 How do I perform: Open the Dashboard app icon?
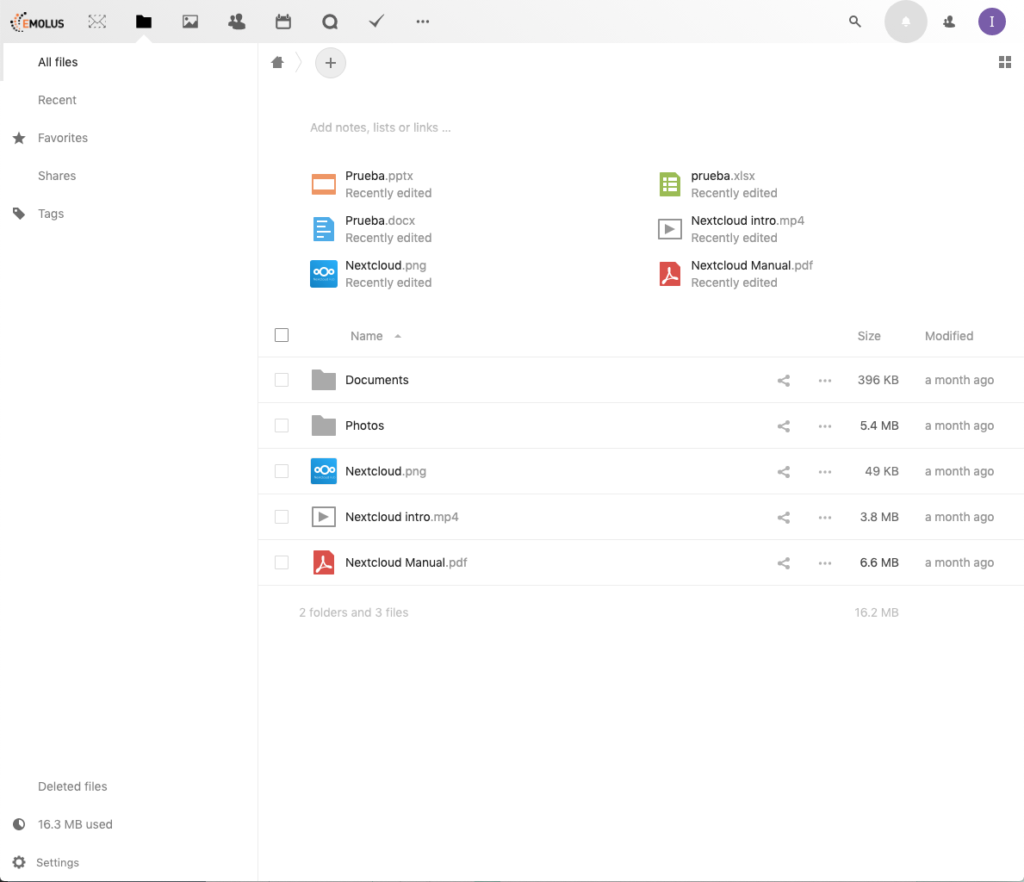[x=97, y=22]
